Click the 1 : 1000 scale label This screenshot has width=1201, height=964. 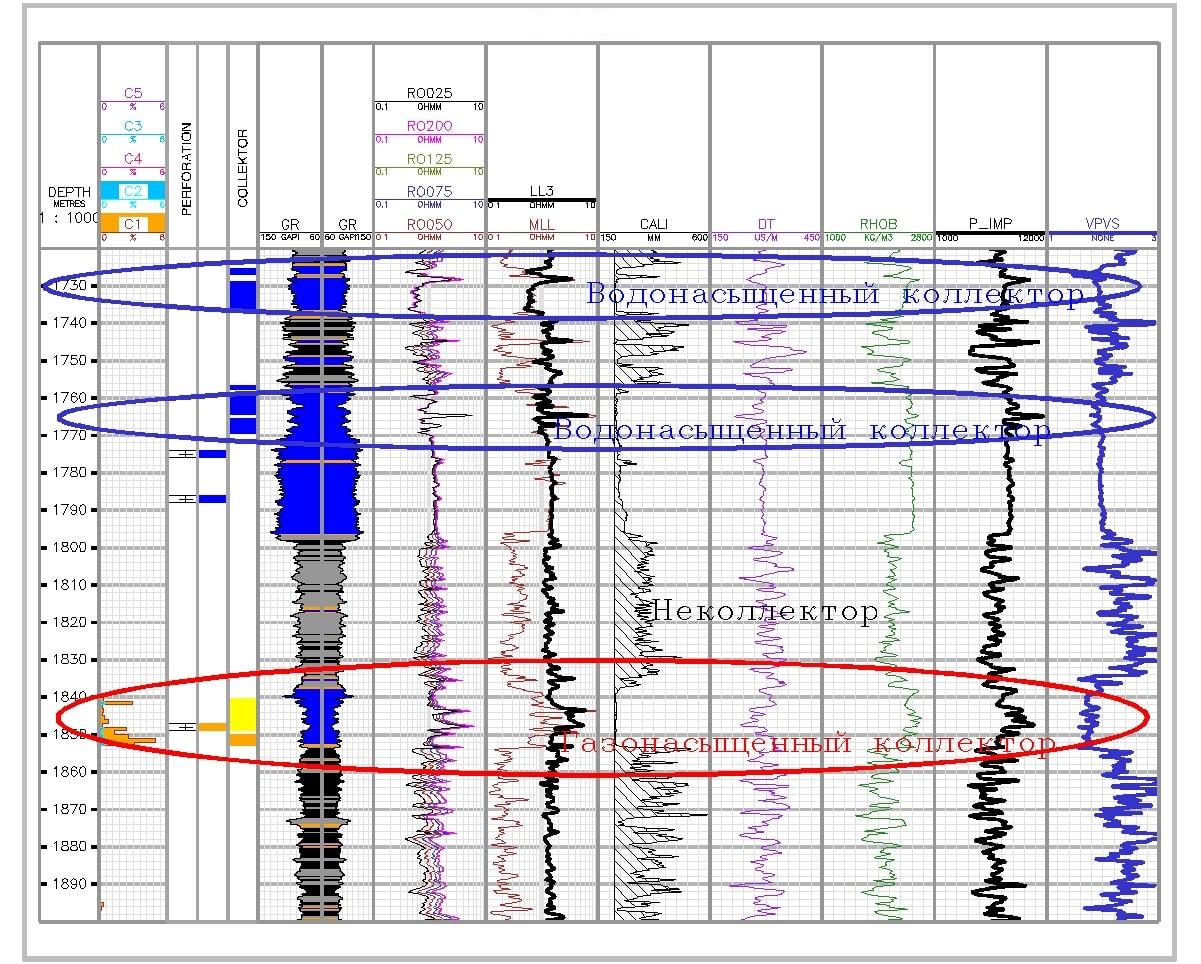click(x=69, y=216)
